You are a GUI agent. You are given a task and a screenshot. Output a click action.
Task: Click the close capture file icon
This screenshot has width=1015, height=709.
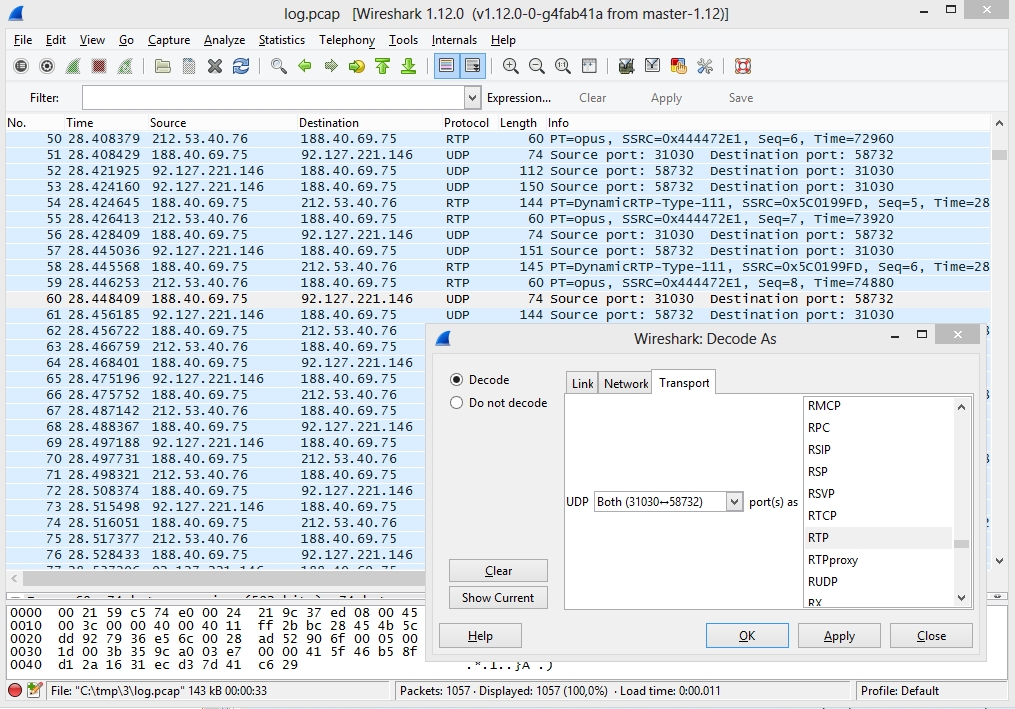point(215,66)
